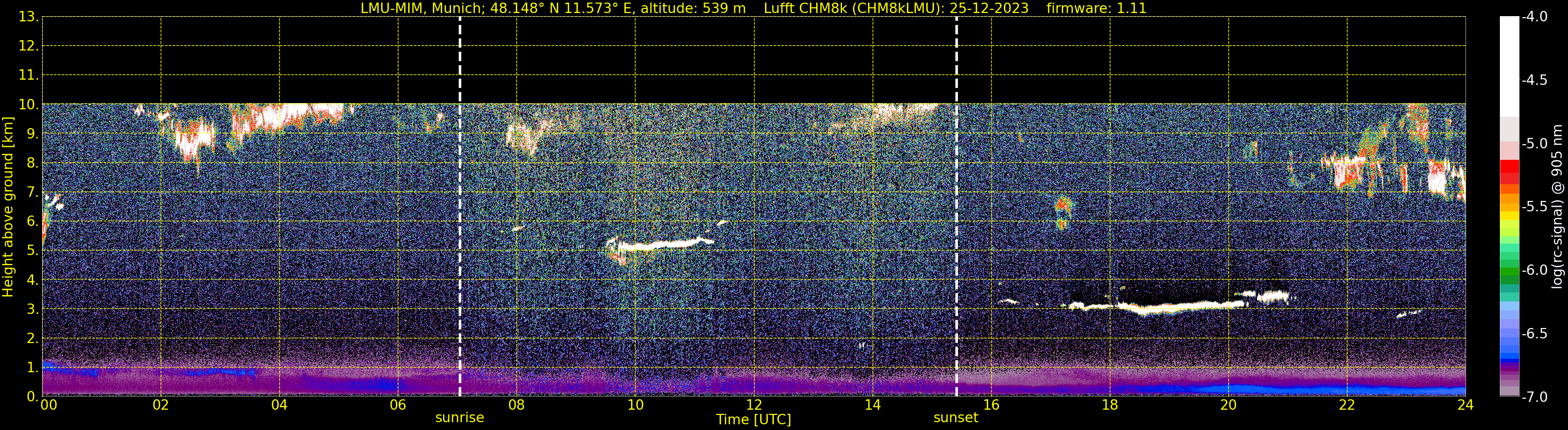Click the red-green cloud patch near 17 UTC, 6.5 km

click(x=1063, y=212)
